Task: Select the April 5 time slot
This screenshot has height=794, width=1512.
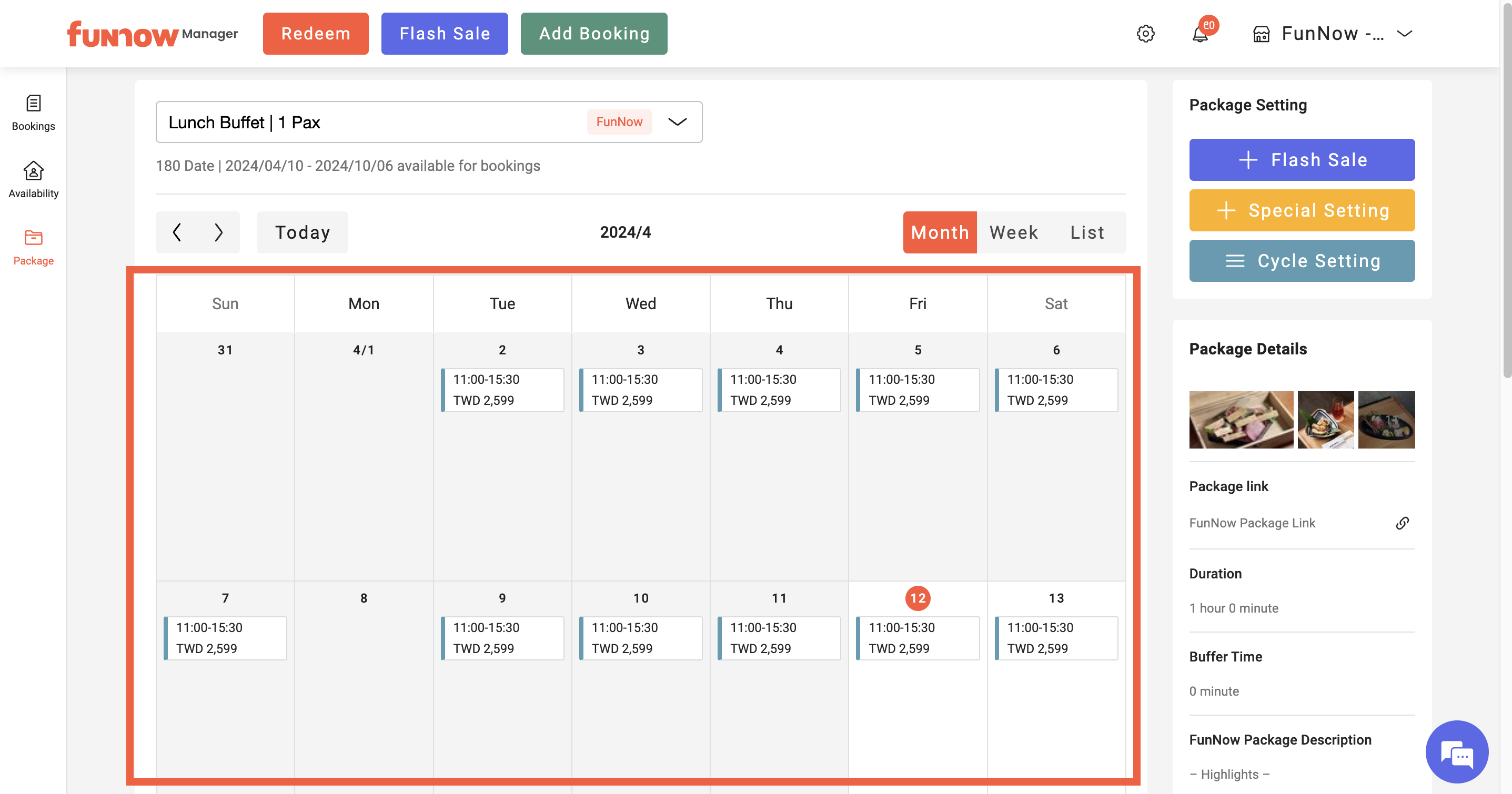Action: [918, 390]
